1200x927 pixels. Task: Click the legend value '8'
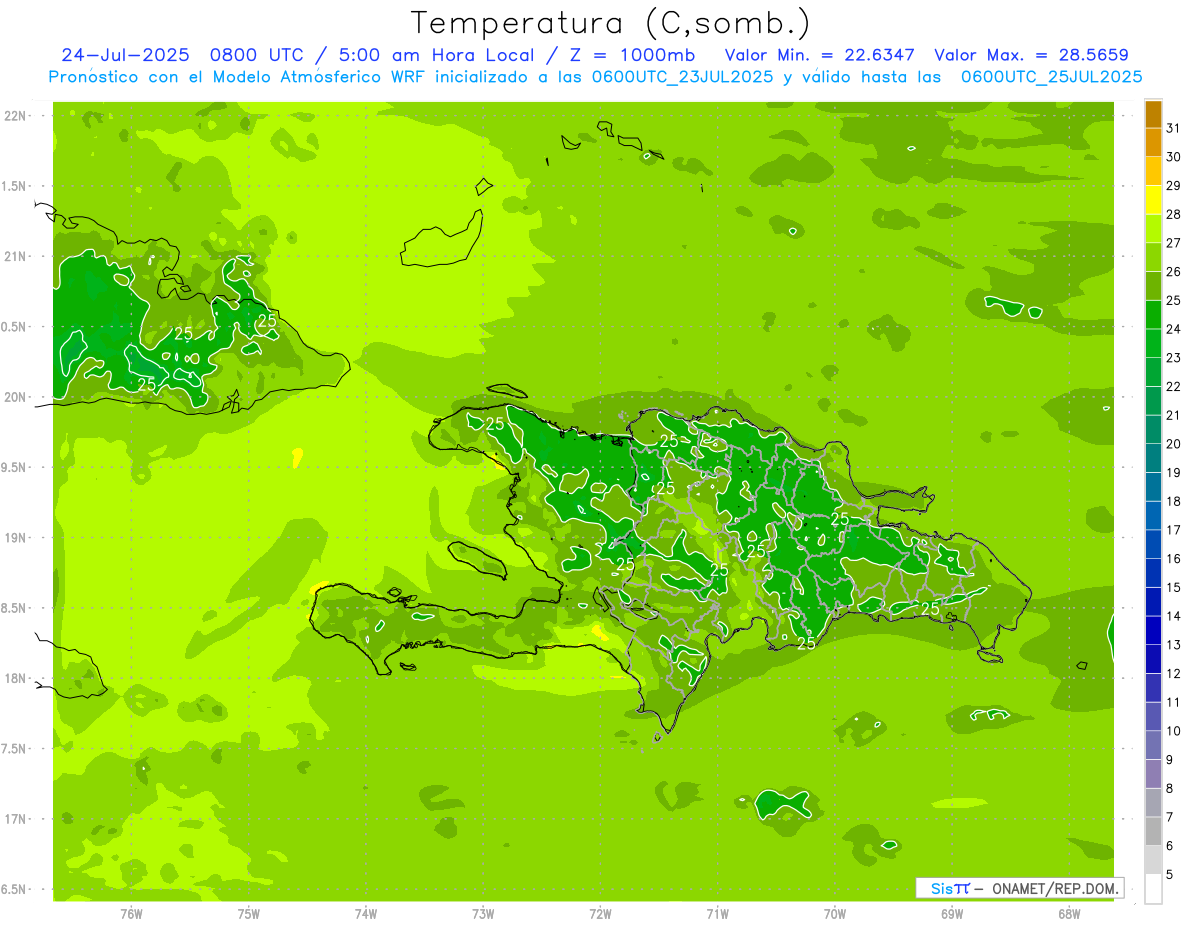(1170, 789)
